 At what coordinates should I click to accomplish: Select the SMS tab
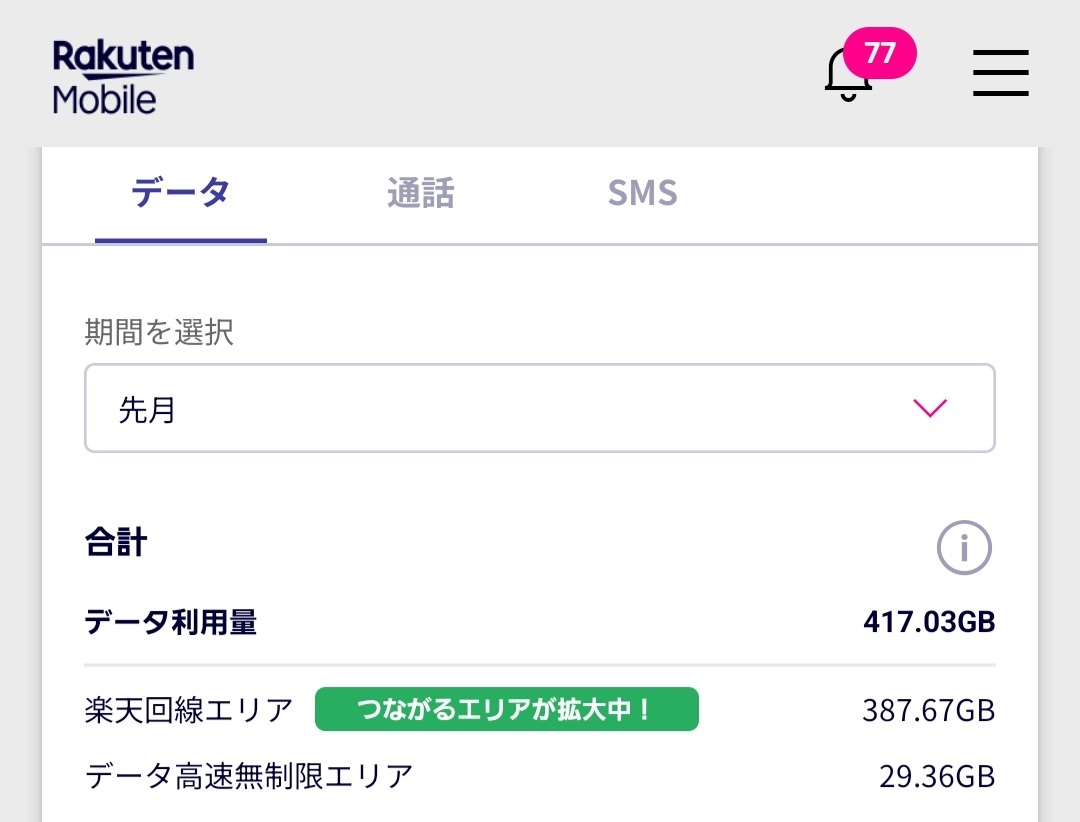click(642, 192)
